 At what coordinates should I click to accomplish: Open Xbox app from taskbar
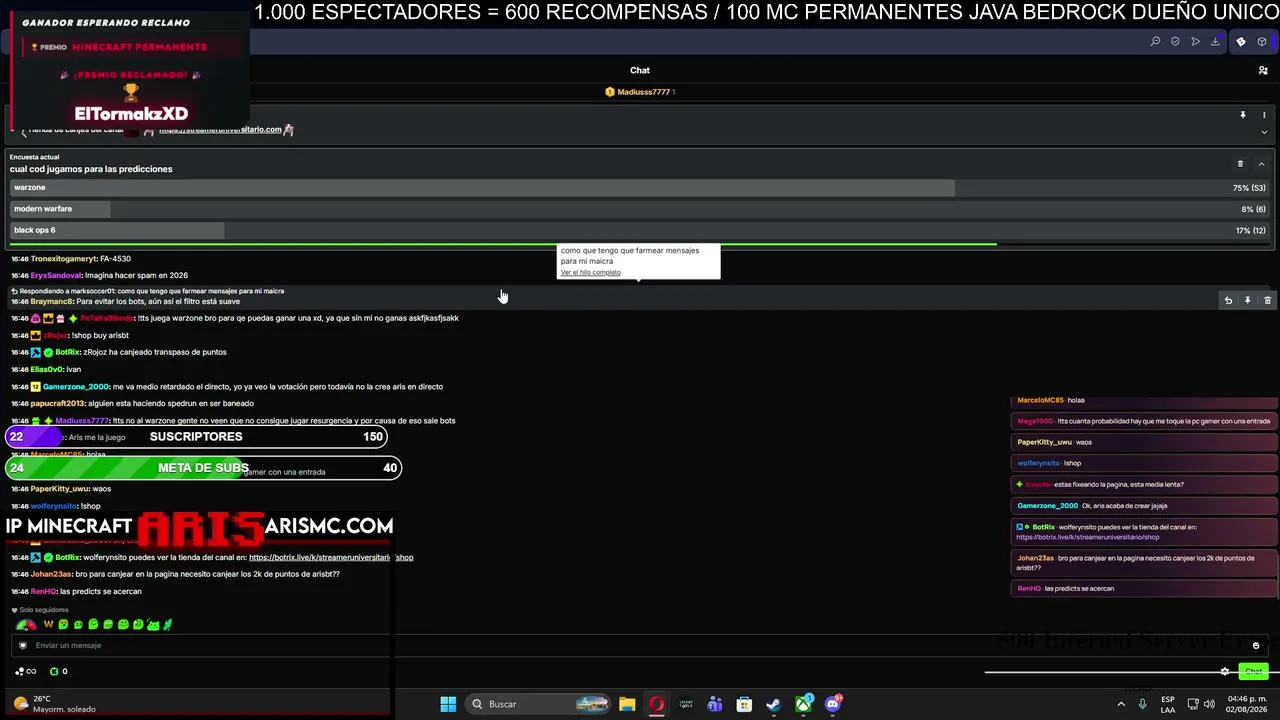pos(803,704)
